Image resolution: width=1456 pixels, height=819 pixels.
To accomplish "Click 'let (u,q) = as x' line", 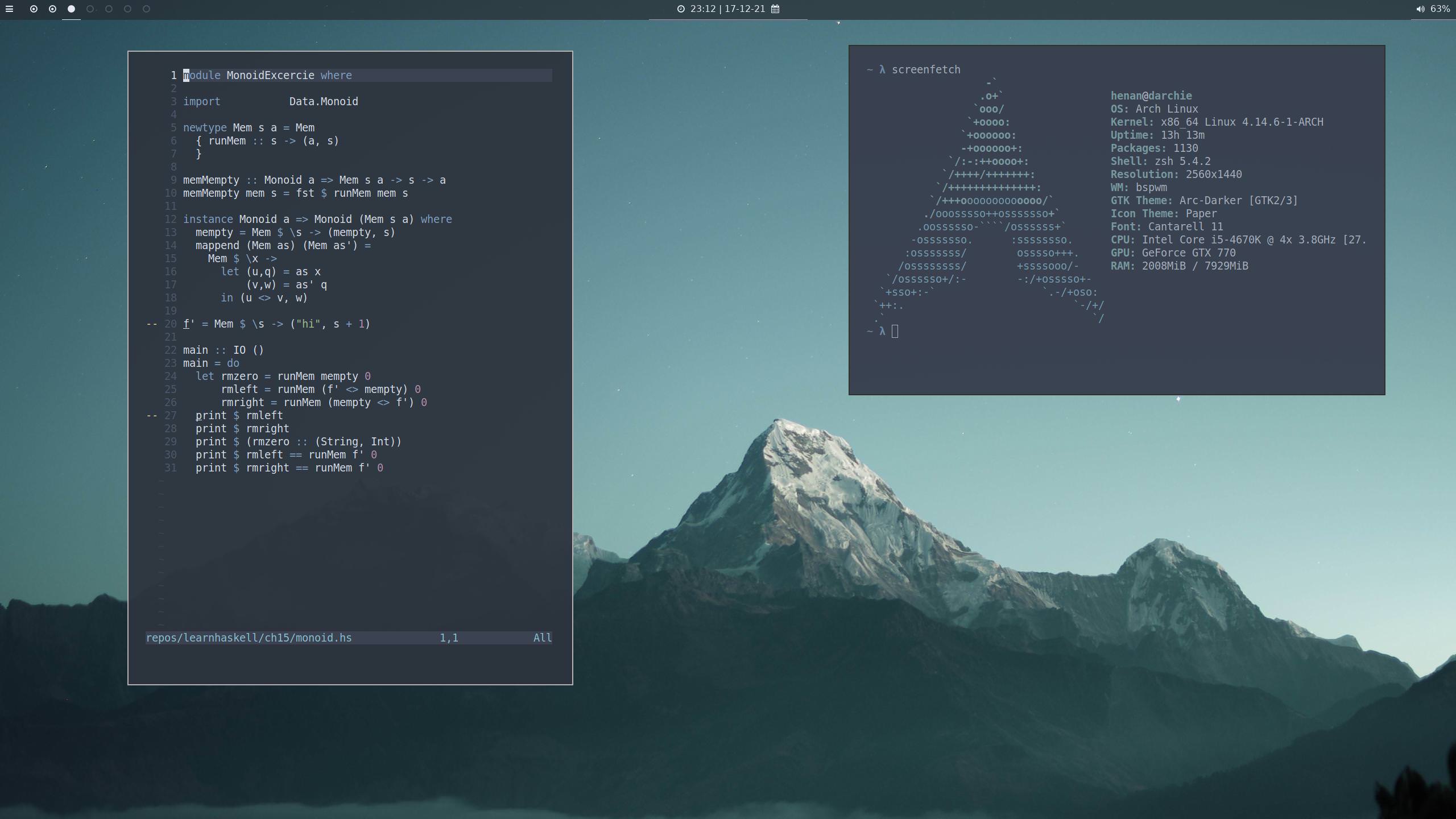I will pos(271,271).
